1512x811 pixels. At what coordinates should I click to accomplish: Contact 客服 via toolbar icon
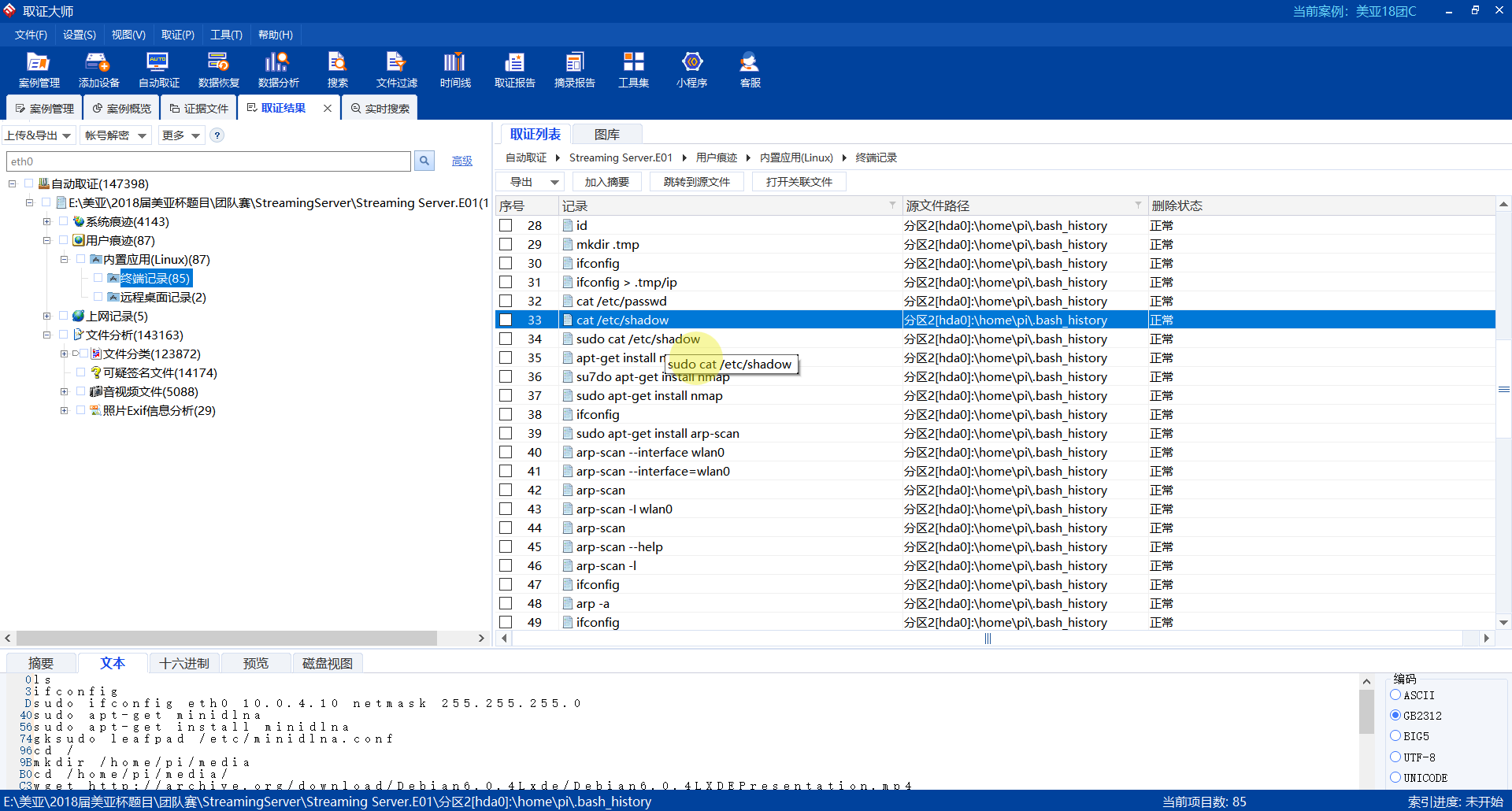tap(750, 69)
